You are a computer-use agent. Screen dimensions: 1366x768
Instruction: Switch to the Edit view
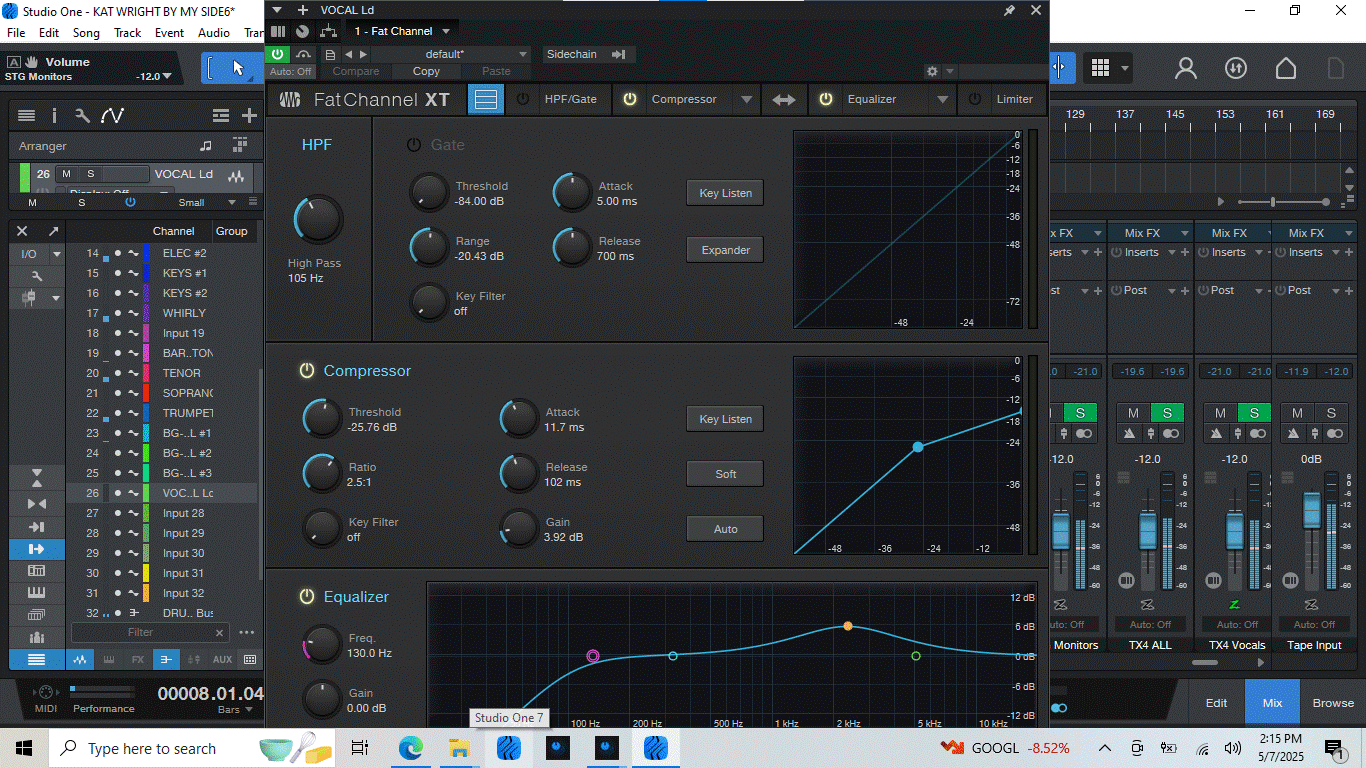pyautogui.click(x=1216, y=703)
